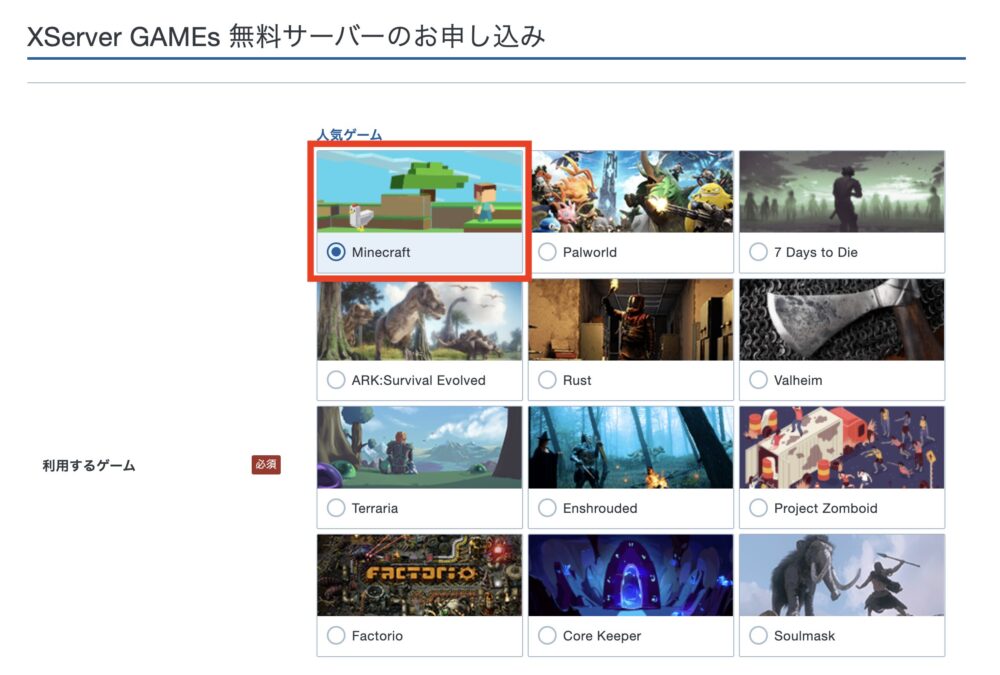Click the 7 Days to Die label
Viewport: 1000px width, 675px height.
coord(816,252)
